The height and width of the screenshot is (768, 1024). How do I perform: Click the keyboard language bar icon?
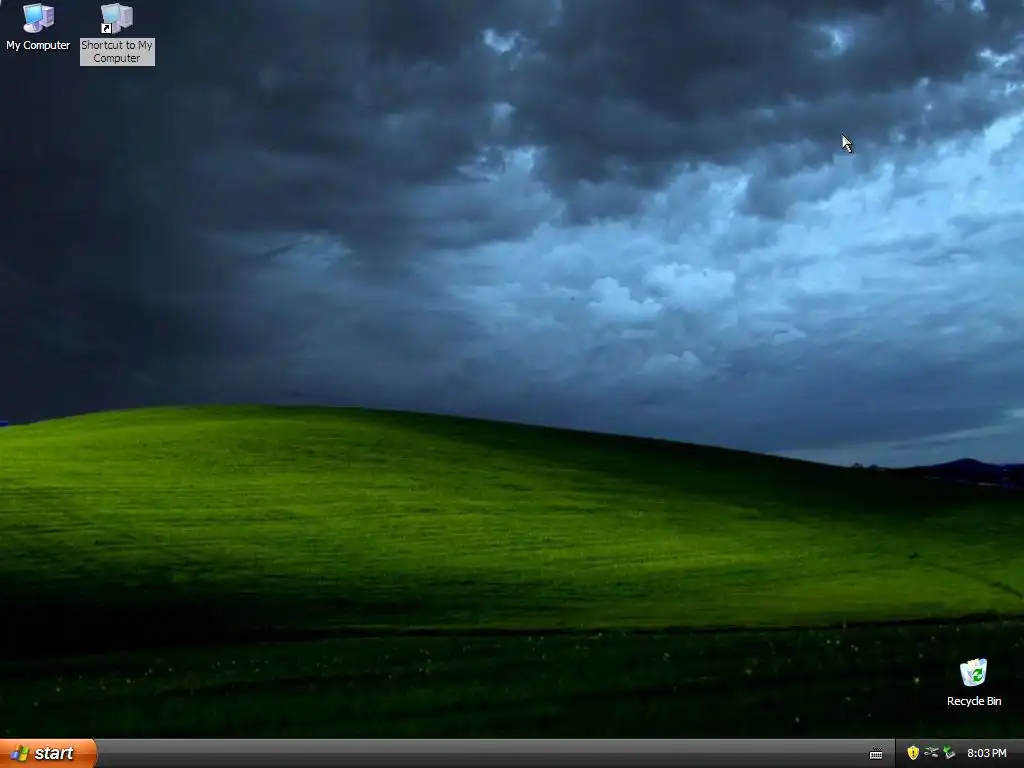click(876, 754)
